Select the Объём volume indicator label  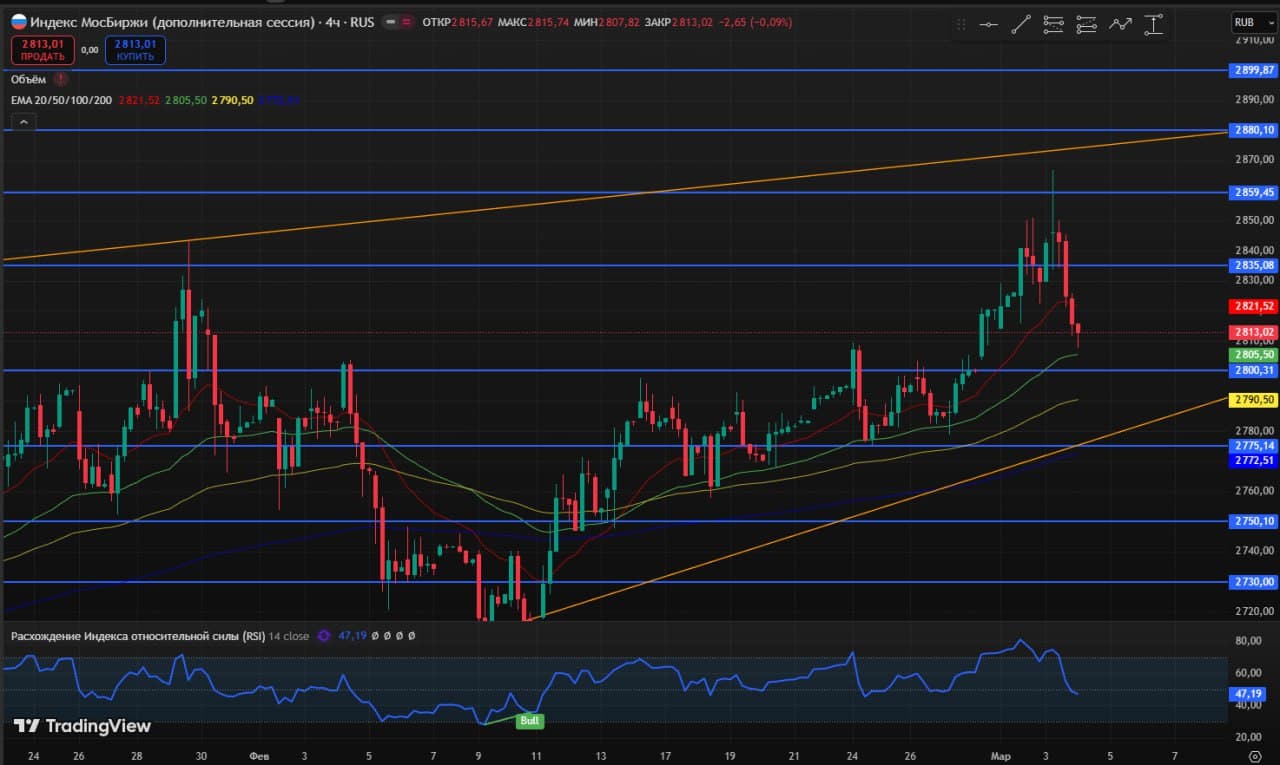(x=28, y=78)
